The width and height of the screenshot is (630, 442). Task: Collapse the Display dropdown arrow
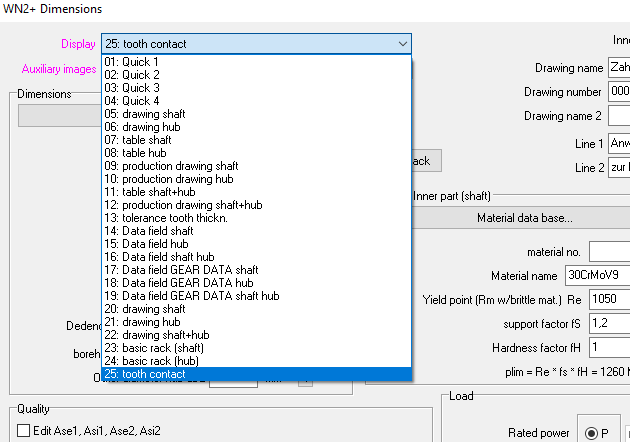[x=401, y=43]
